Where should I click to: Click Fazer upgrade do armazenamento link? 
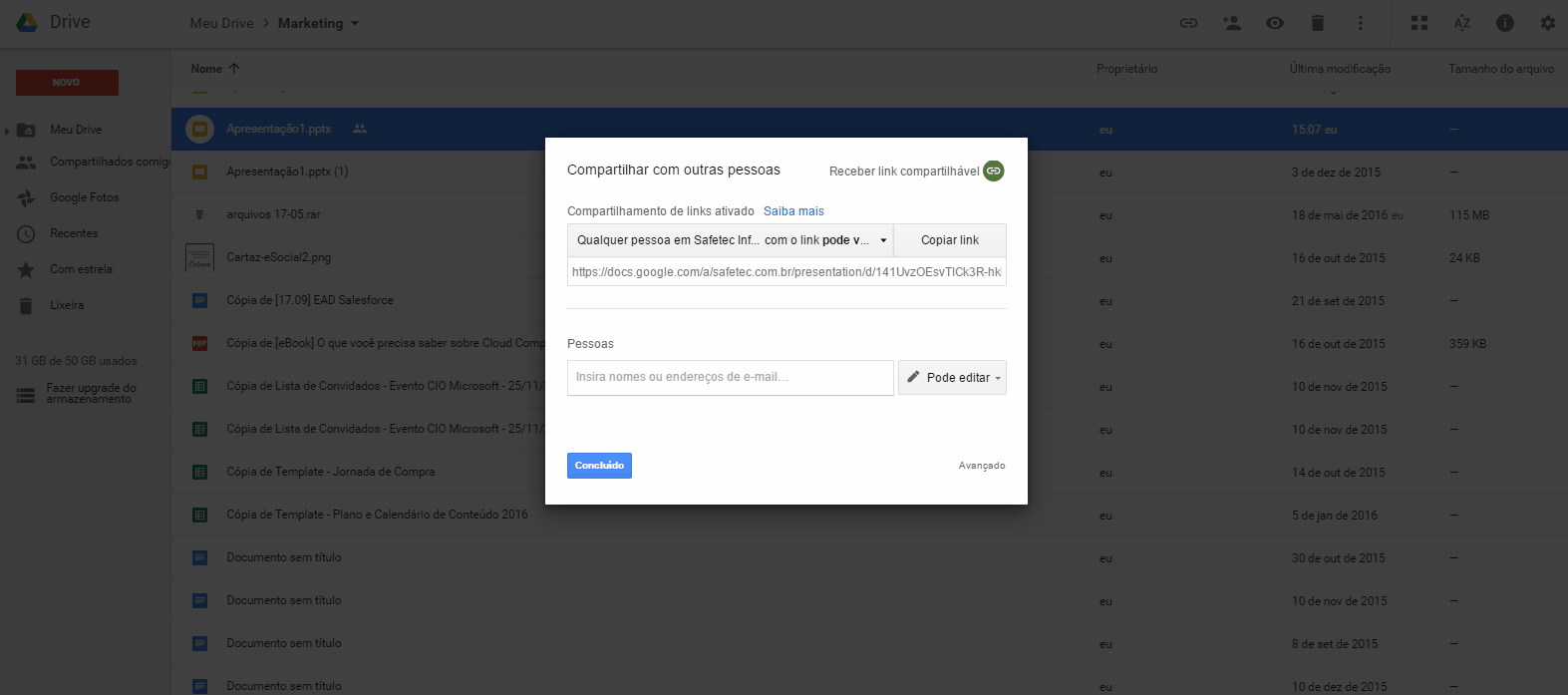tap(91, 394)
